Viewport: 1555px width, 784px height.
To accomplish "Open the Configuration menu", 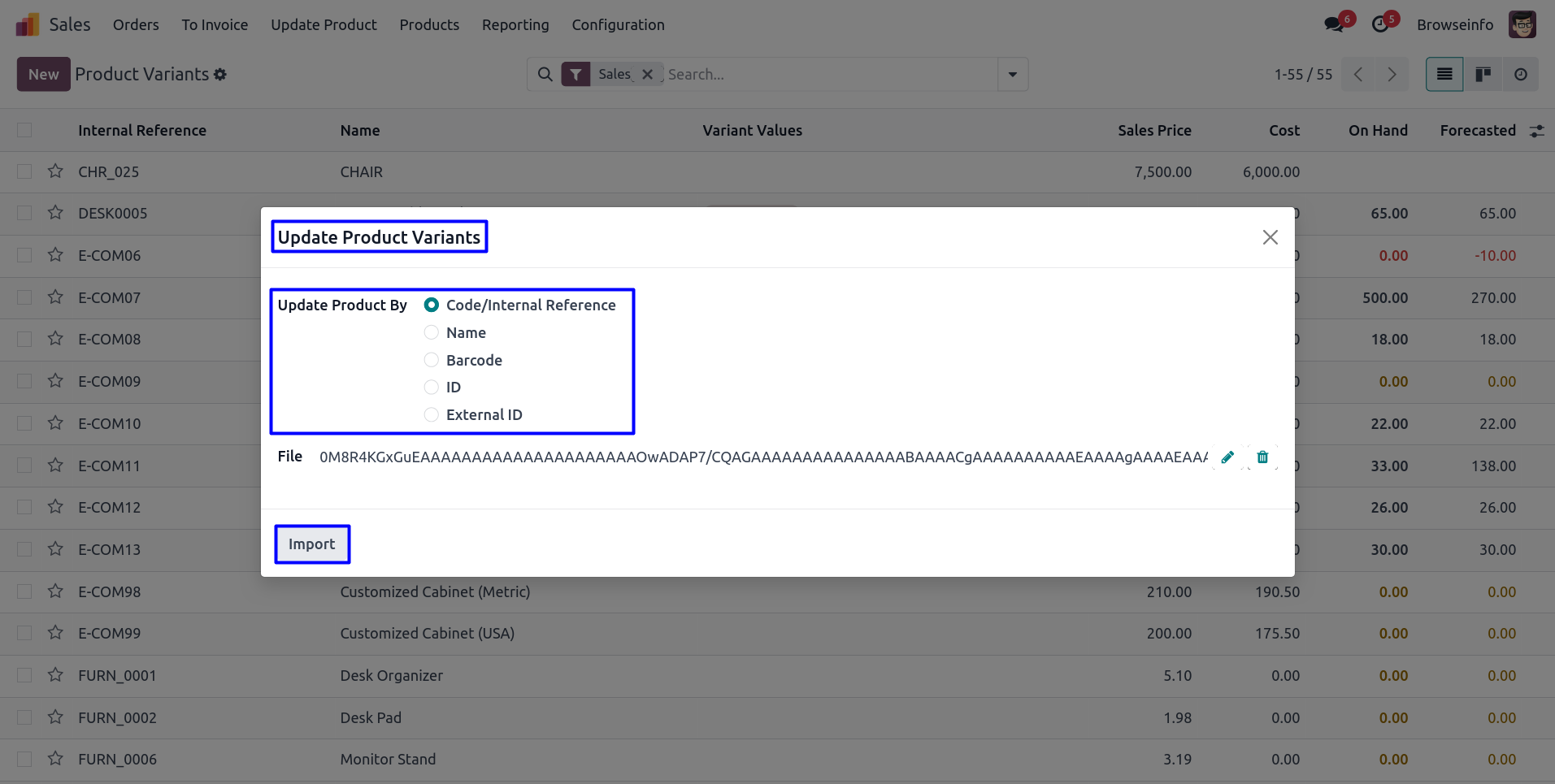I will pos(618,25).
